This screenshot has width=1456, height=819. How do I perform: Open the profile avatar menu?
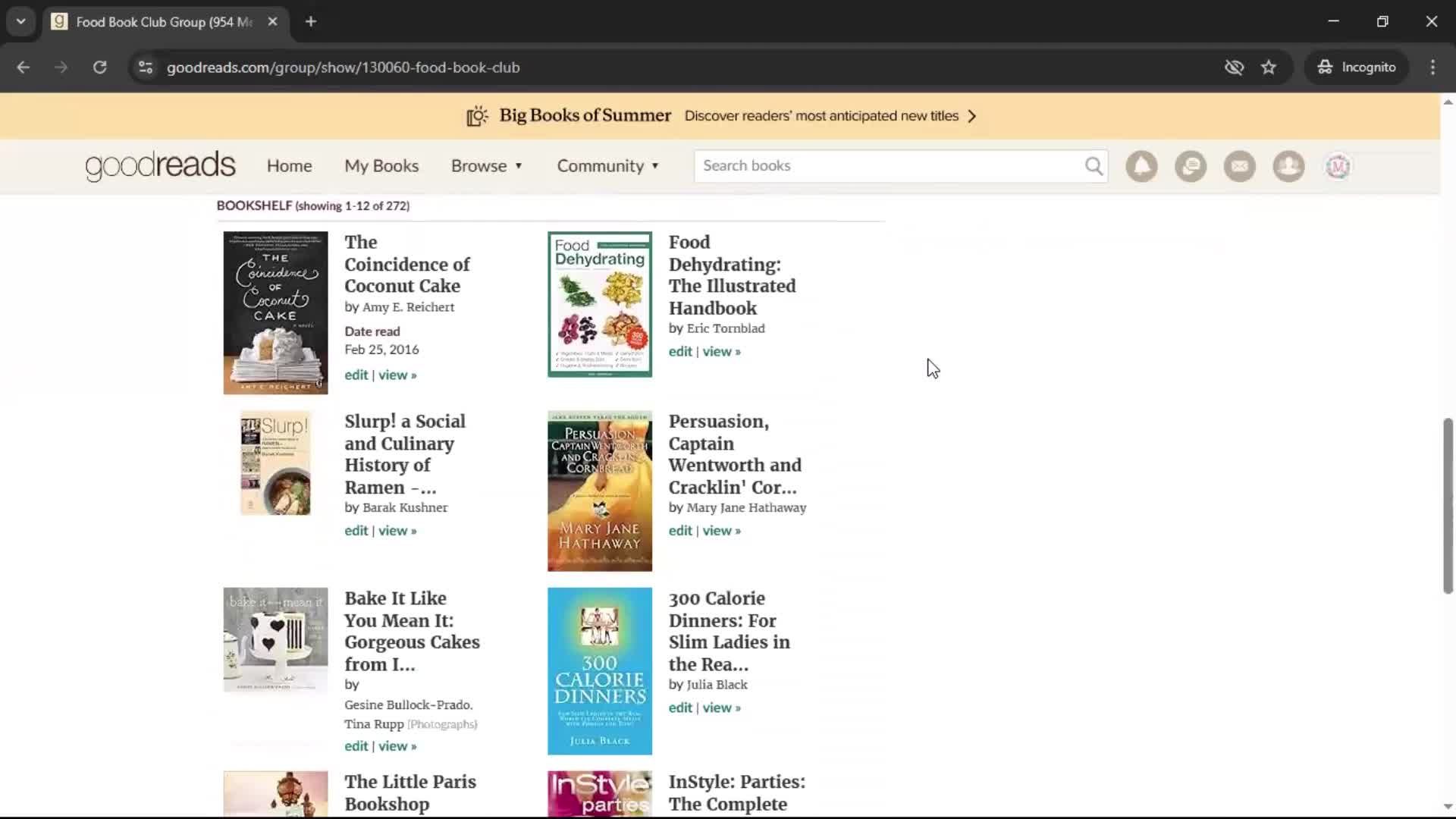1338,166
